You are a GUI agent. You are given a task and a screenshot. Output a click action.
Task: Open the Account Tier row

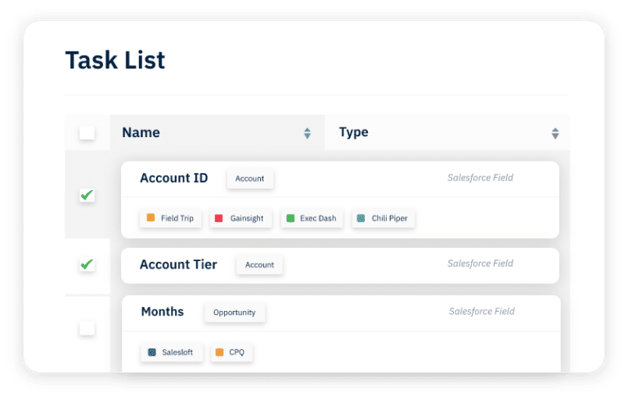(x=340, y=266)
